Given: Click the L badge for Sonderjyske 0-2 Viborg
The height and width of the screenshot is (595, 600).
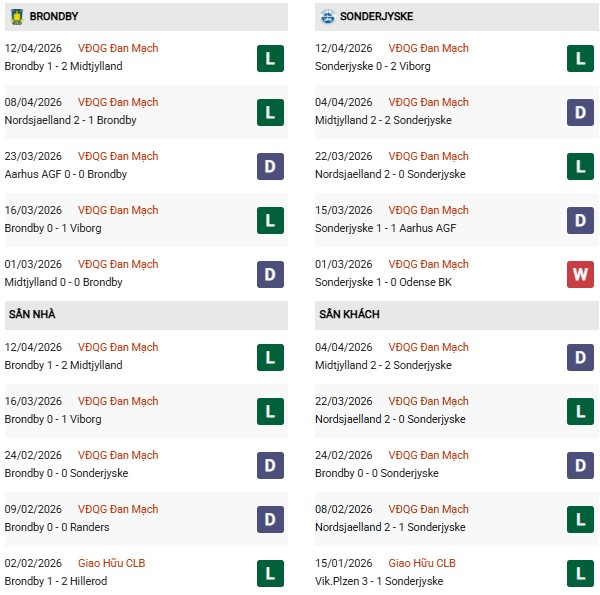Looking at the screenshot, I should (582, 58).
